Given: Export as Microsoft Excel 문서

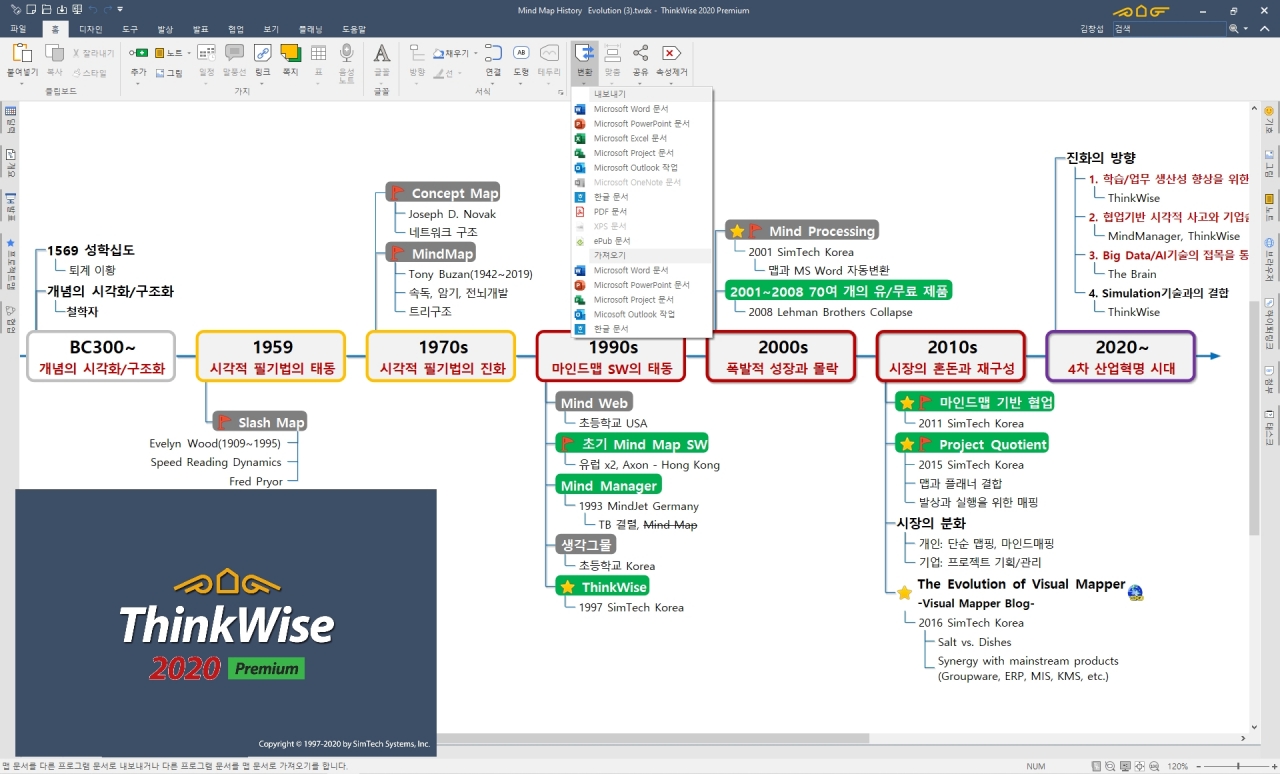Looking at the screenshot, I should click(629, 138).
